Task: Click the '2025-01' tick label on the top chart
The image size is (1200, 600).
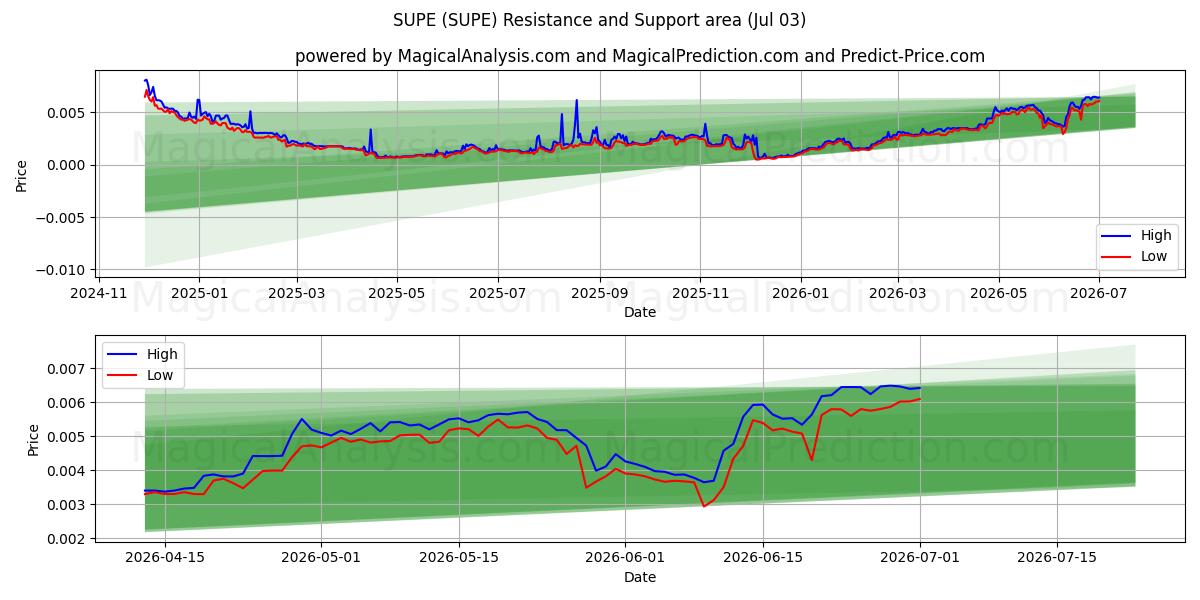Action: click(x=199, y=293)
